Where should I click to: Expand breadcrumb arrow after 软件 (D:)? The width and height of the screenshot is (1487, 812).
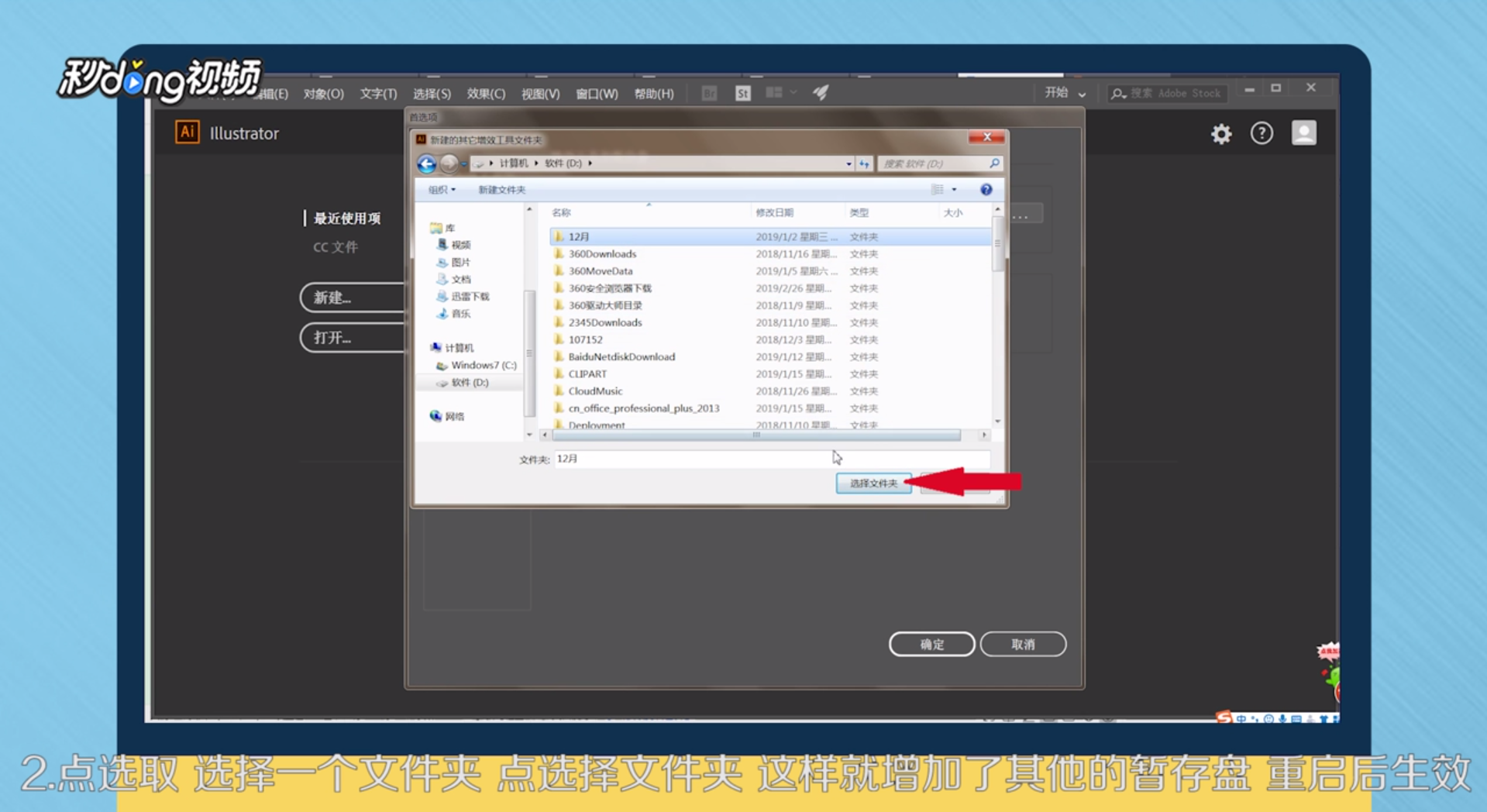point(590,163)
